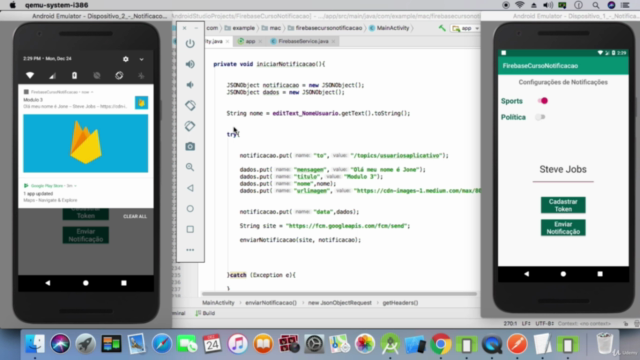Click enviarNotificacao() in the bottom breadcrumb

[x=271, y=303]
